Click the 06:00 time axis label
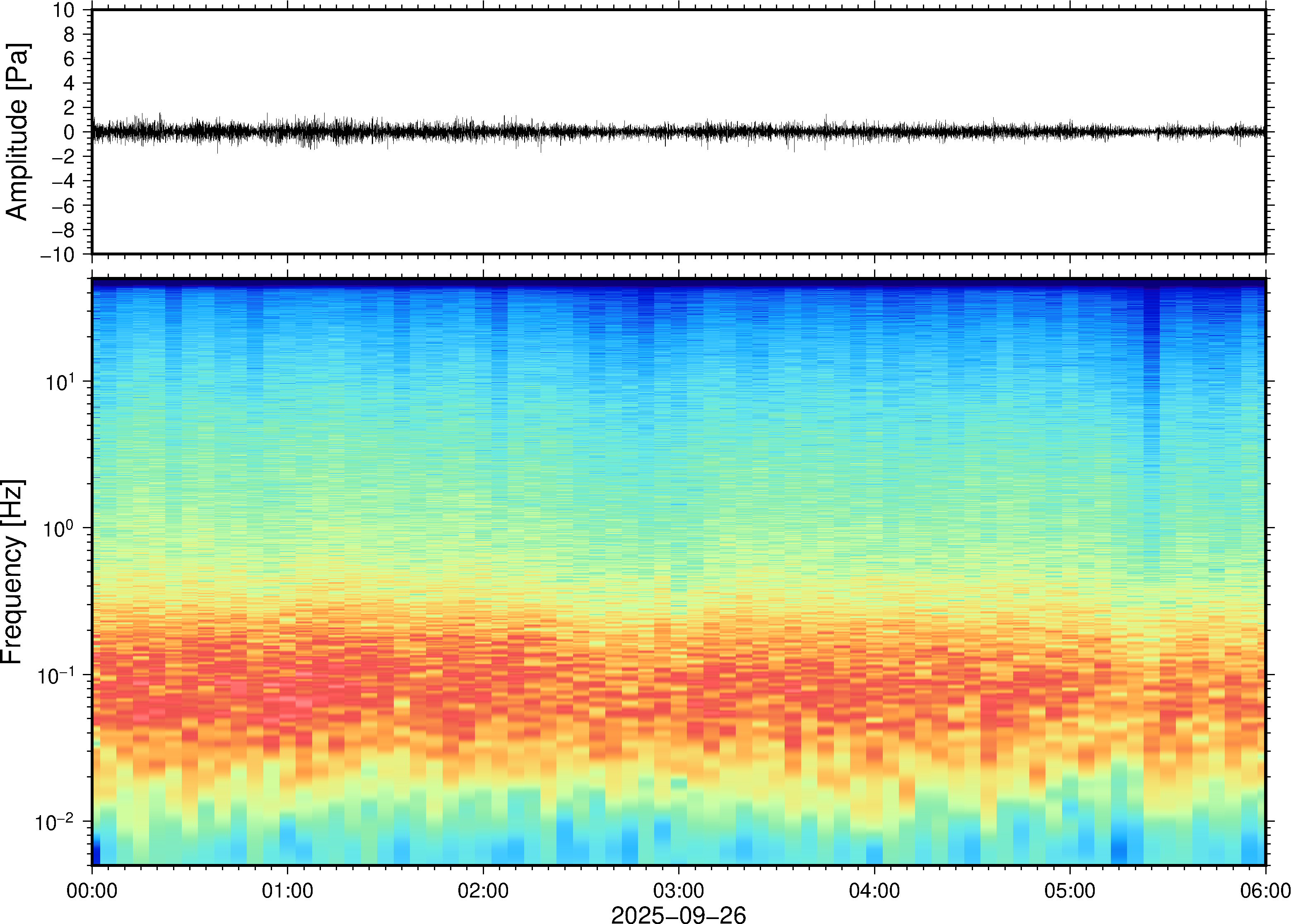This screenshot has height=924, width=1291. click(x=1265, y=890)
